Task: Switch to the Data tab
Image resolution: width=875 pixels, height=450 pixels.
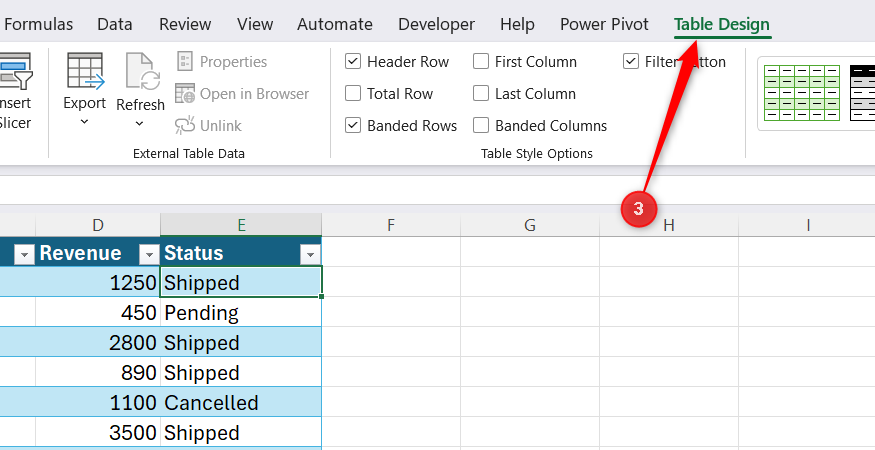Action: [115, 25]
